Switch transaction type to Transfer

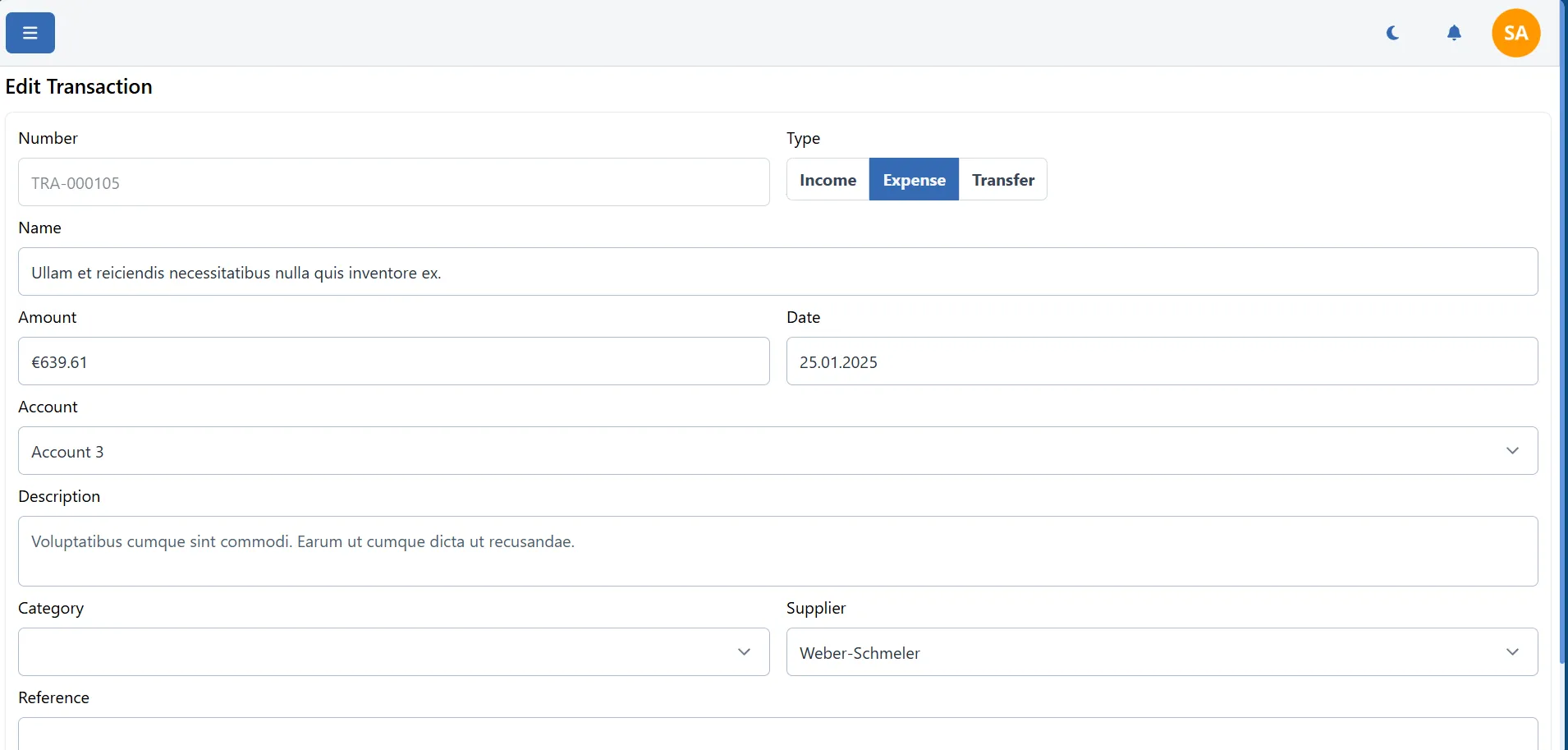[x=1003, y=179]
